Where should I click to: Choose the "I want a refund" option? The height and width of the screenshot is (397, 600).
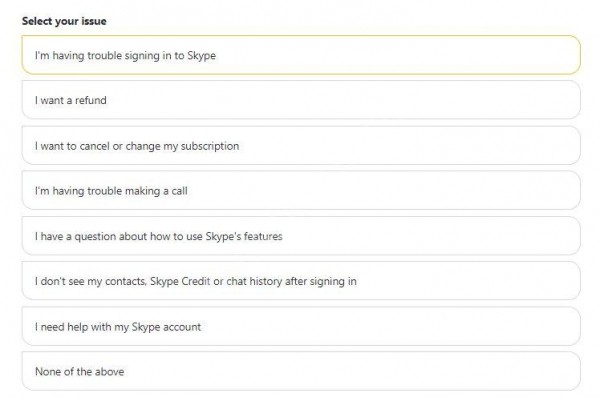(301, 100)
